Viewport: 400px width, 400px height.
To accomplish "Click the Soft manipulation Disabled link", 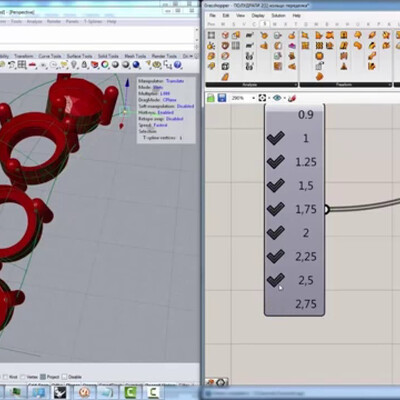I will [185, 106].
